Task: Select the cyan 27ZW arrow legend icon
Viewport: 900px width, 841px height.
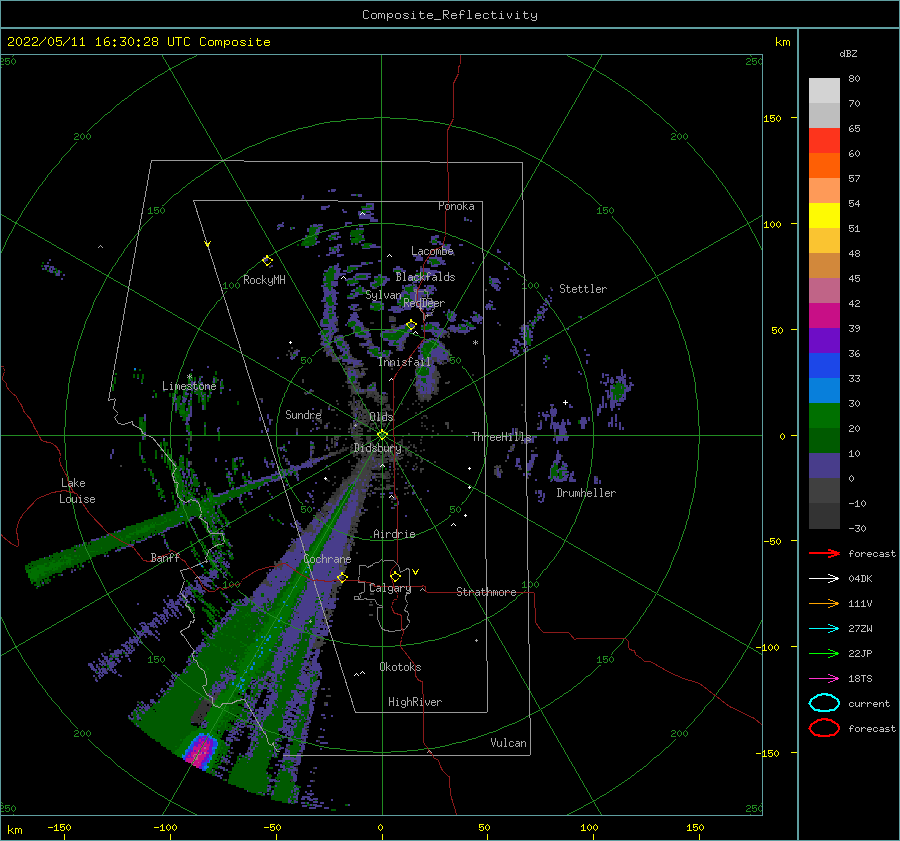Action: click(824, 629)
